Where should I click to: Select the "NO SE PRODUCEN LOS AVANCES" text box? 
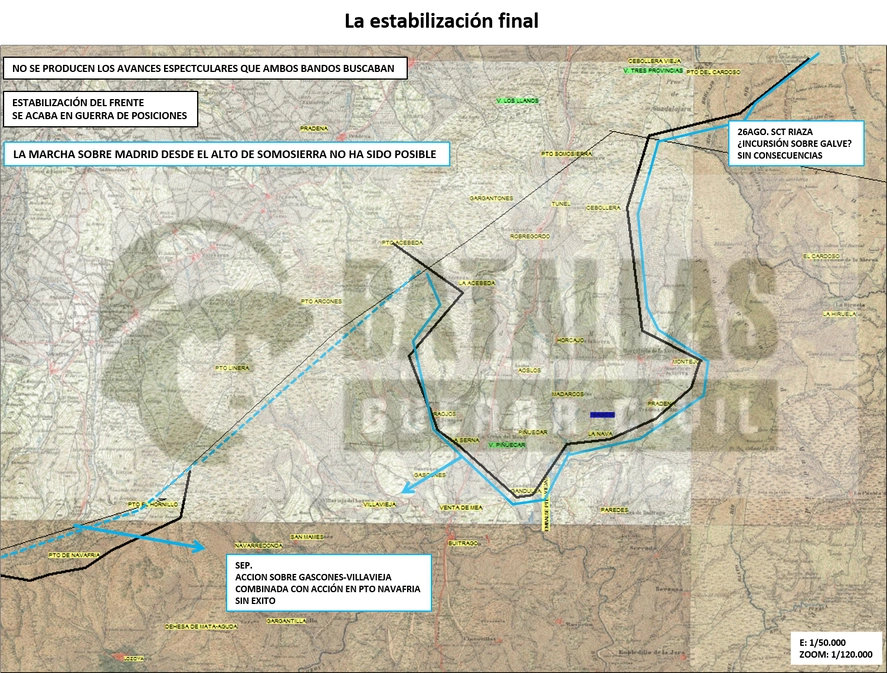tap(205, 68)
